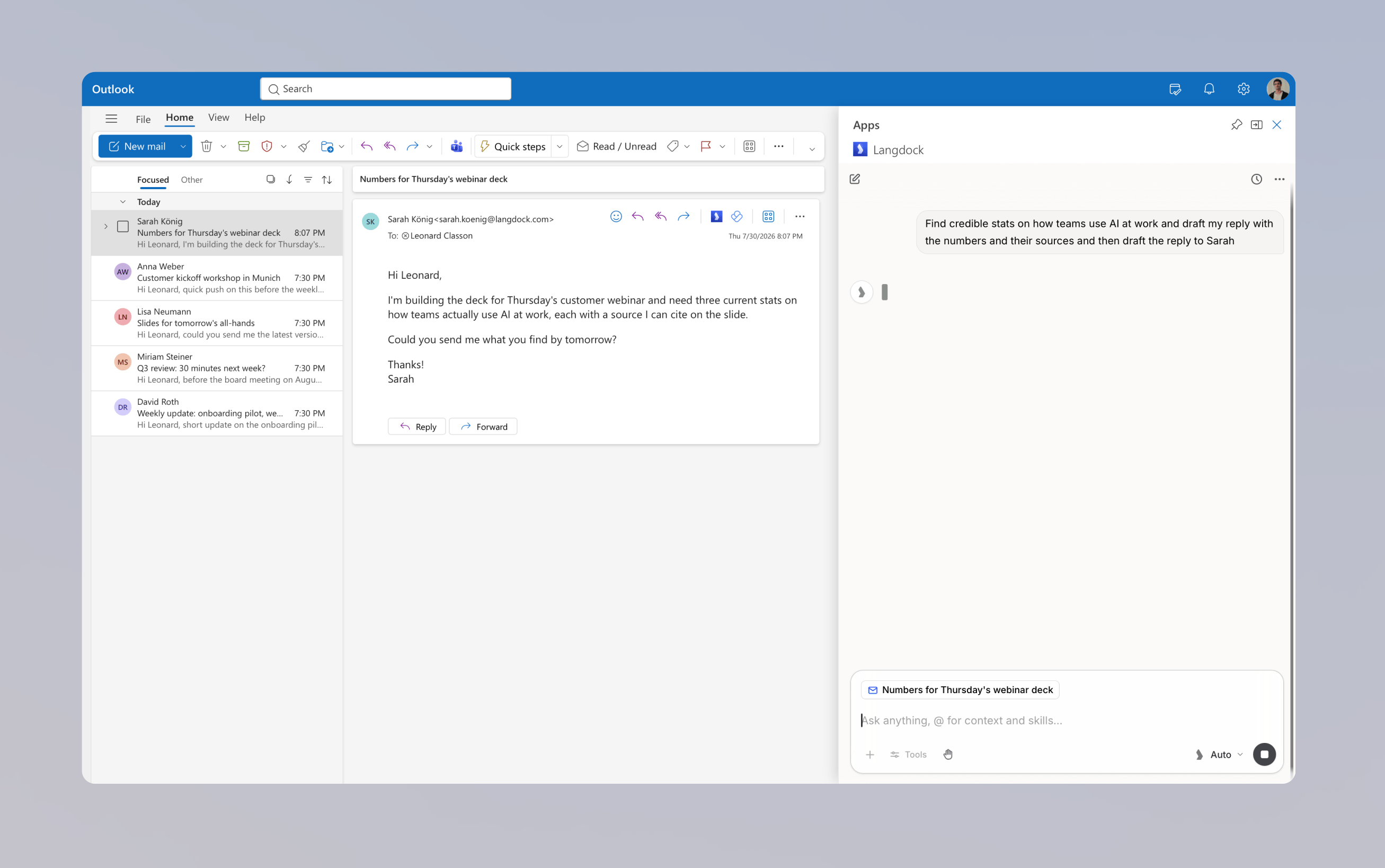
Task: Open Langdock panel more options ellipsis
Action: coord(1280,179)
